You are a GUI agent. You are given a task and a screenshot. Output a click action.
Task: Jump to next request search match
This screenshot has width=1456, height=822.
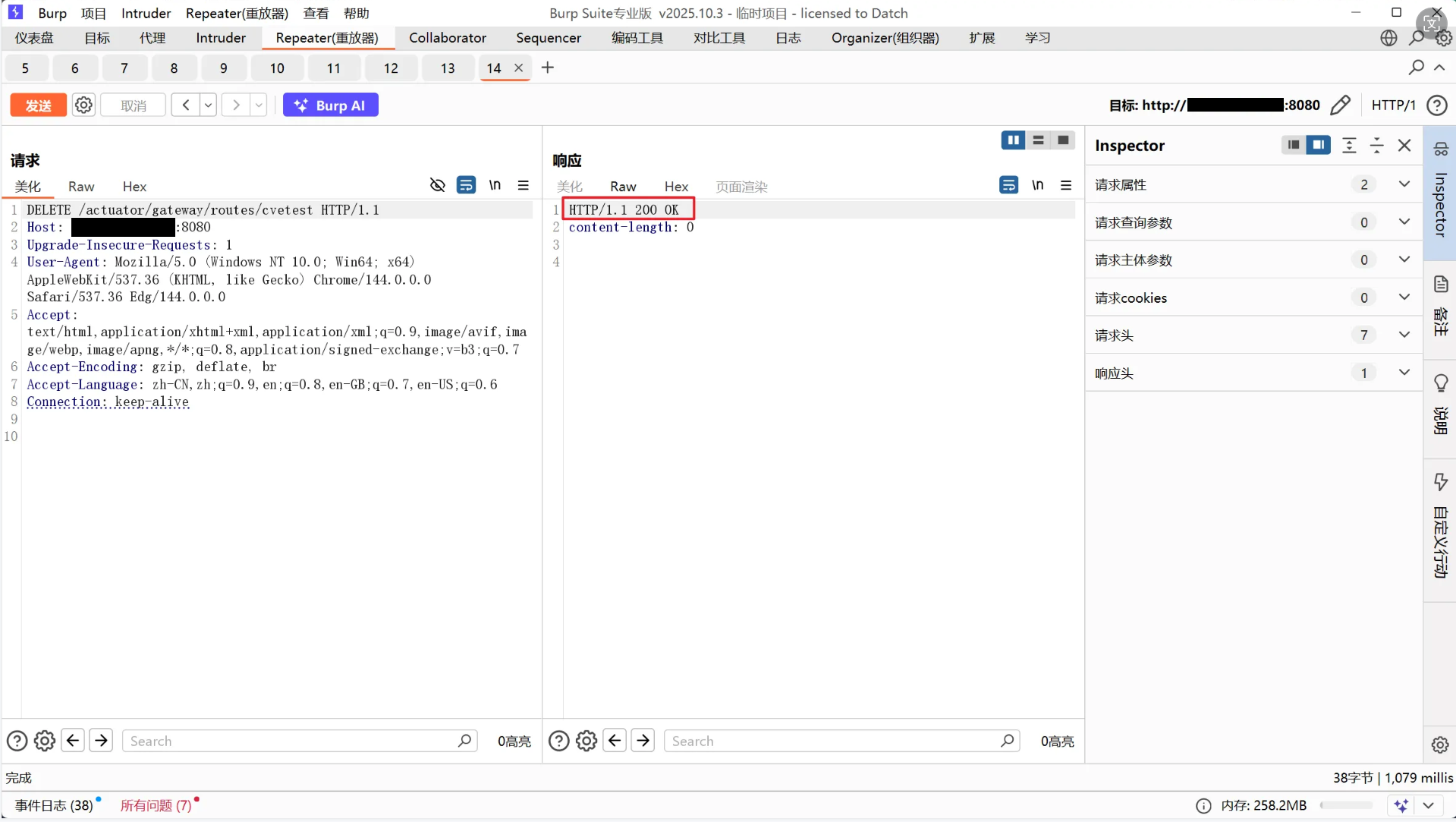(101, 740)
